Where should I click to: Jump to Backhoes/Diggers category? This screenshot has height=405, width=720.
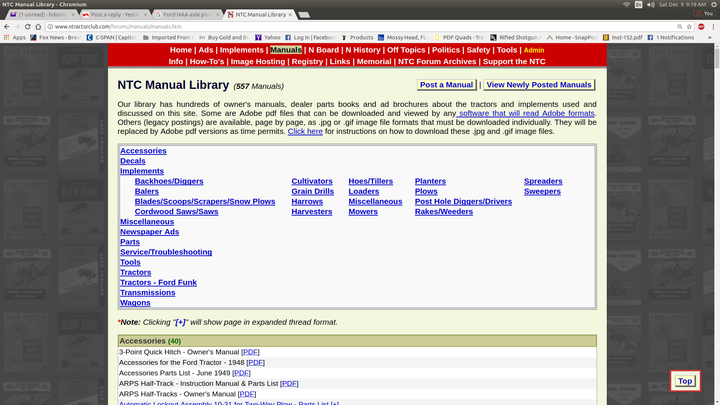click(169, 181)
